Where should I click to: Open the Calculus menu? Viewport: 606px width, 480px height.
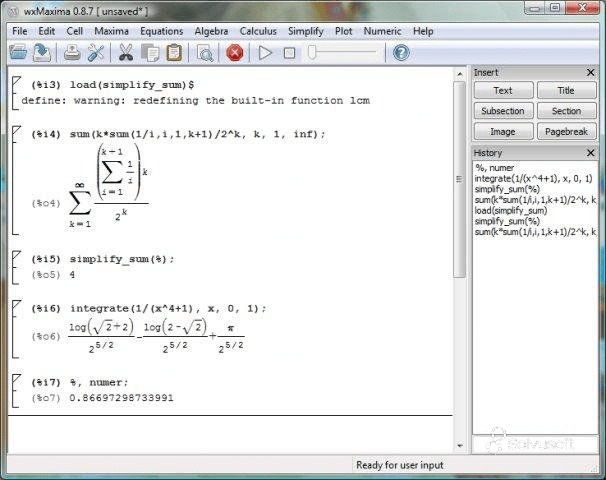pyautogui.click(x=258, y=31)
